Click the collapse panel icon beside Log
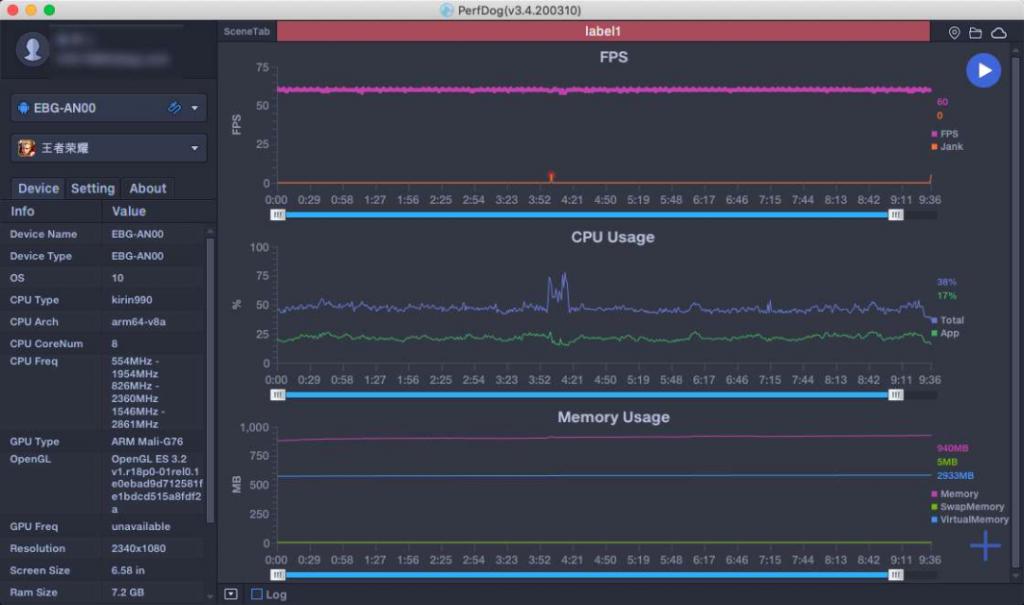Screen dimensions: 1024x605 tap(231, 594)
